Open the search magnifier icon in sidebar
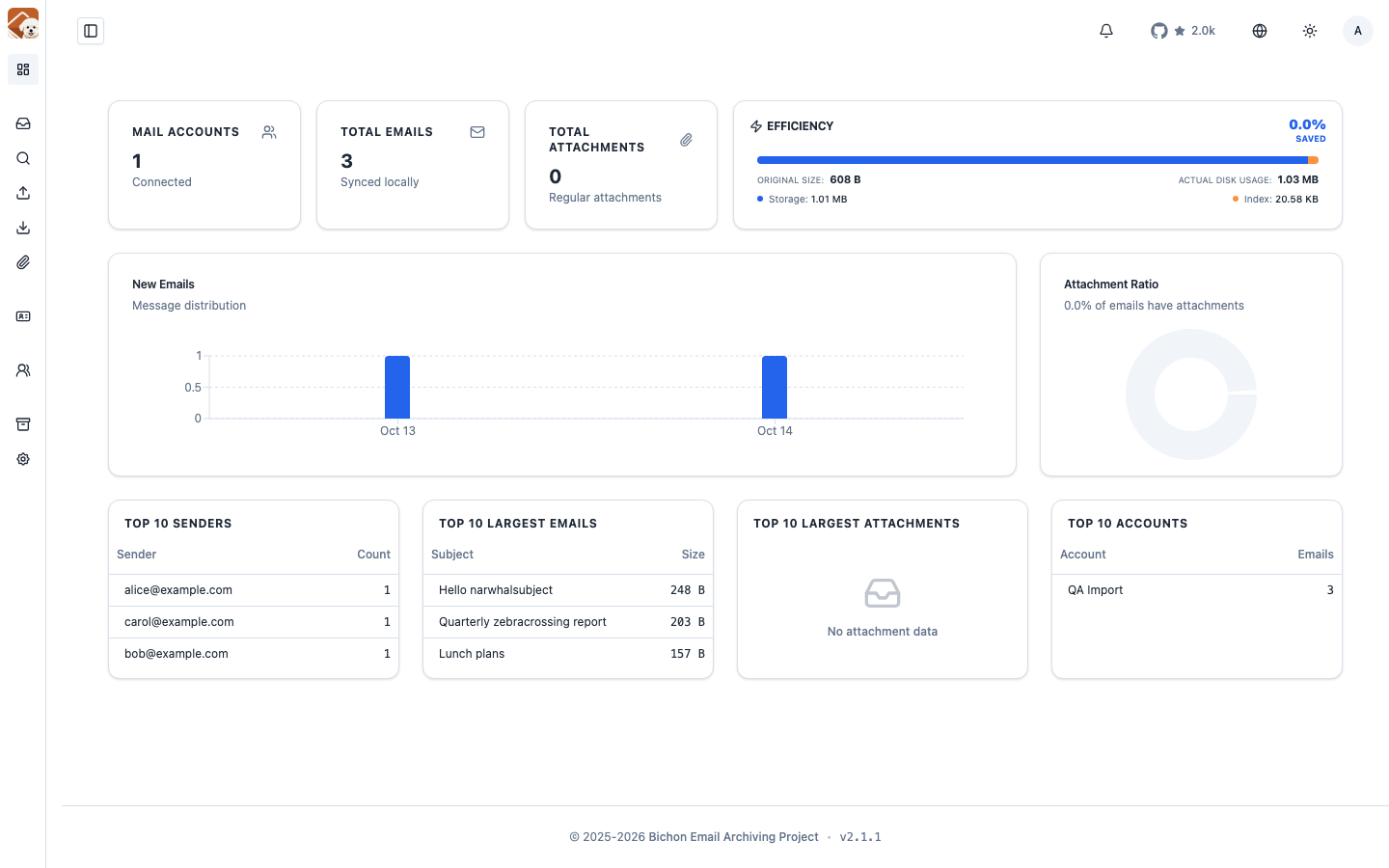The height and width of the screenshot is (868, 1389). click(23, 158)
